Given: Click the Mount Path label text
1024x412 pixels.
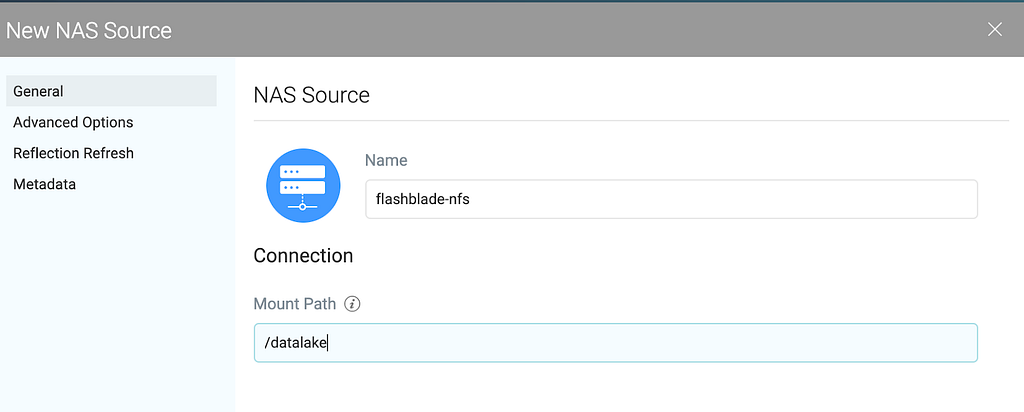Looking at the screenshot, I should [295, 304].
